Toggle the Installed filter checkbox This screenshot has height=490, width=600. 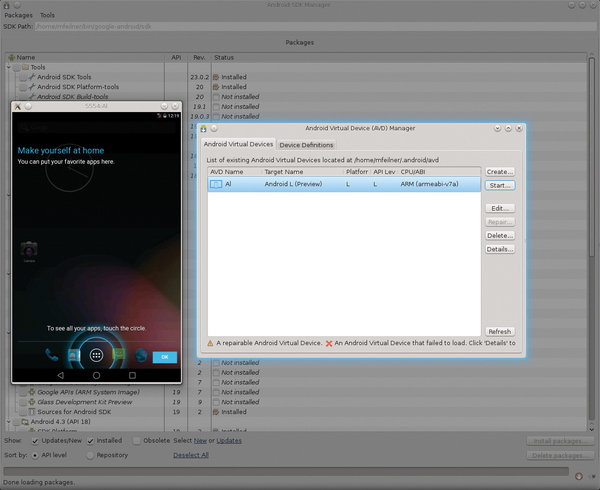pos(90,441)
